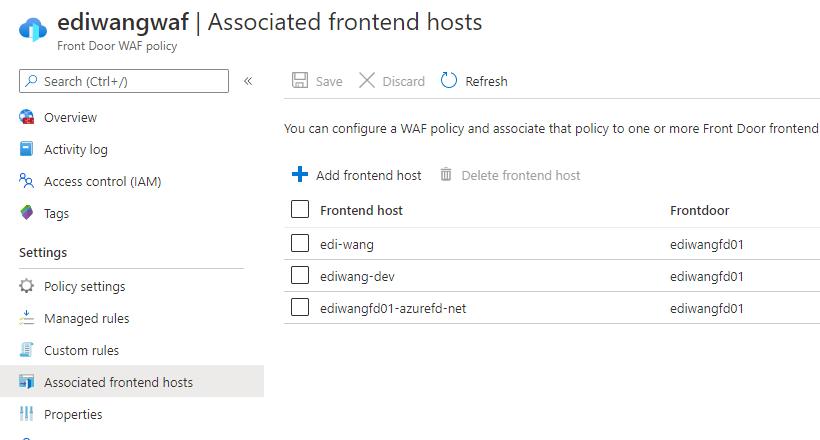Screen dimensions: 820x440
Task: Click the Refresh circular arrow icon
Action: click(449, 81)
